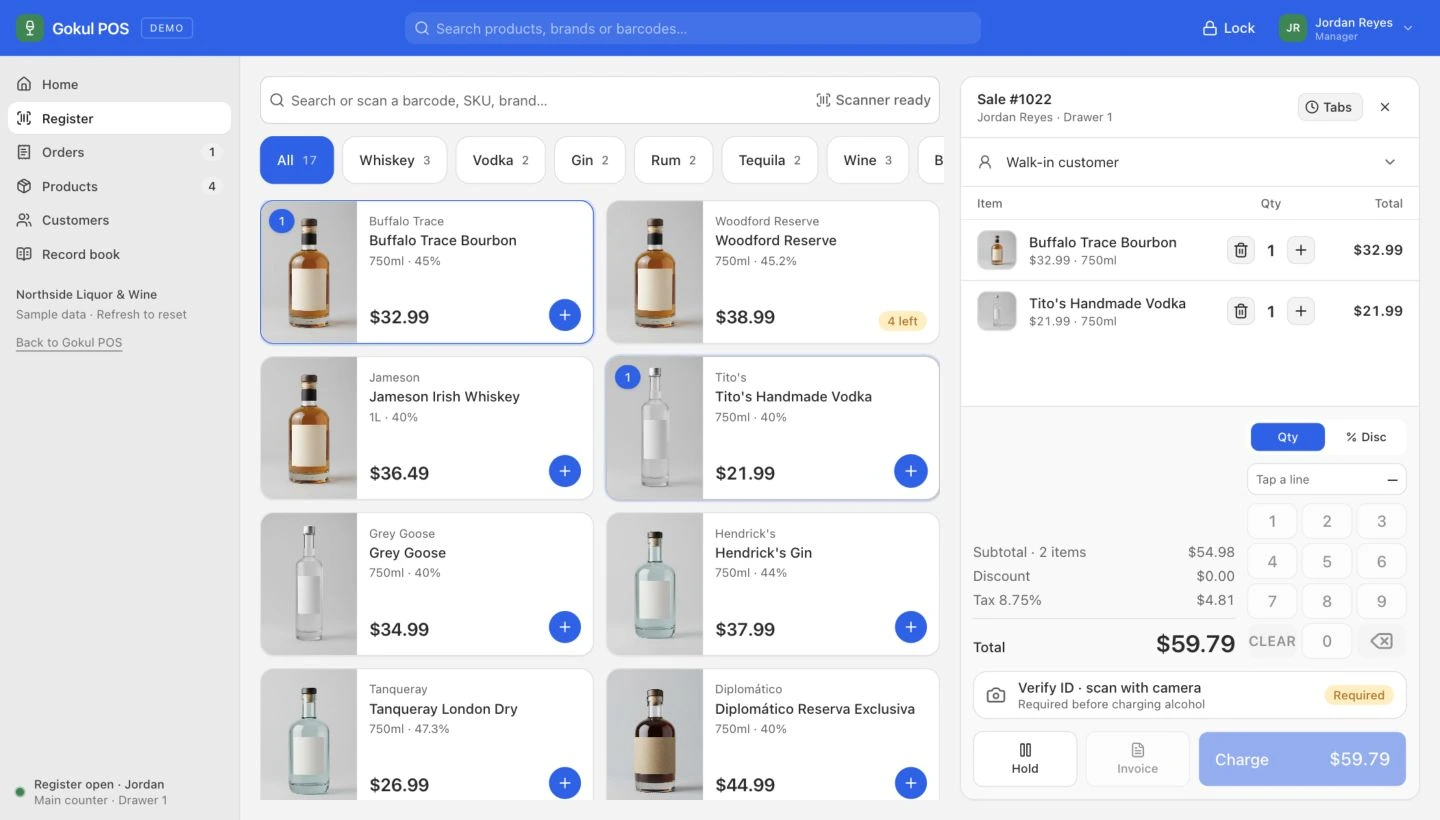1440x820 pixels.
Task: Show All products category
Action: click(x=297, y=160)
